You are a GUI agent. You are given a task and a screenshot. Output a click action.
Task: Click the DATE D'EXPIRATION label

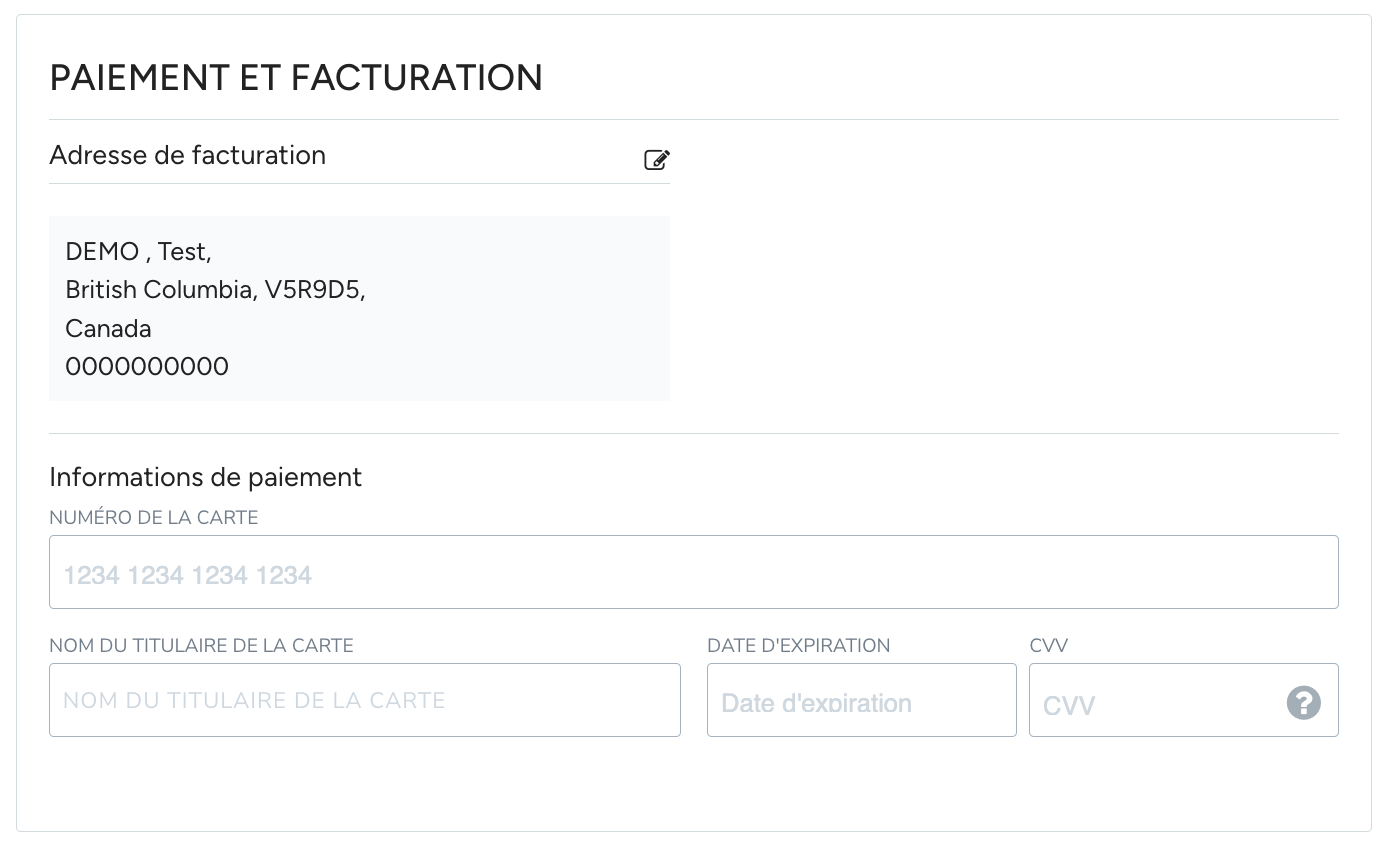point(798,646)
